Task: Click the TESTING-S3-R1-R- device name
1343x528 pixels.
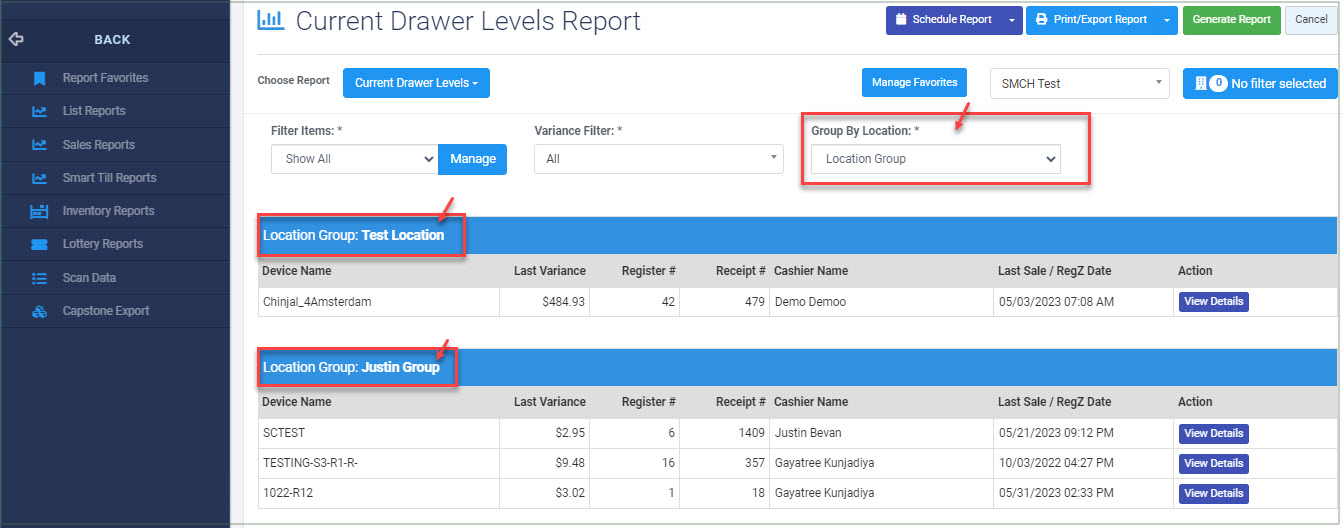Action: 311,463
